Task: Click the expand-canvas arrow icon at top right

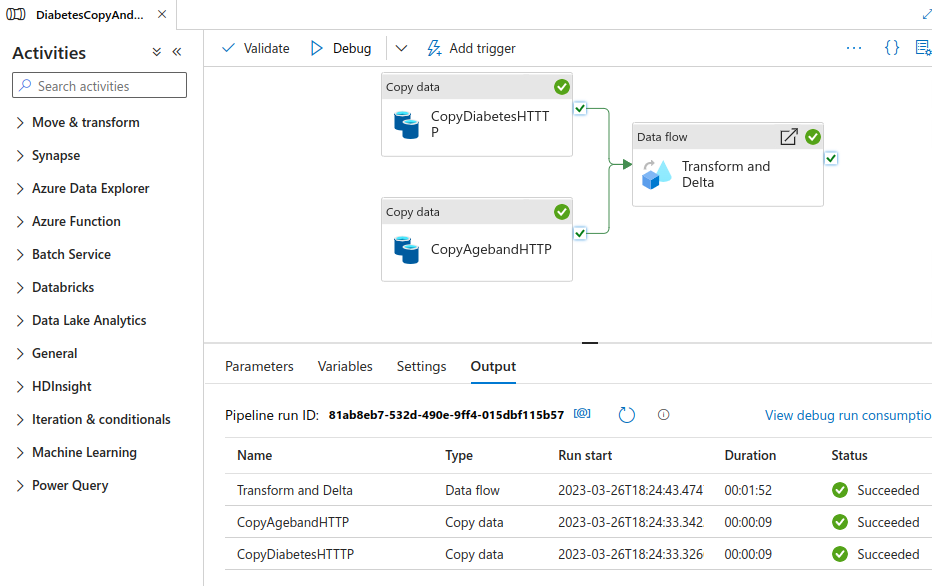Action: click(926, 14)
